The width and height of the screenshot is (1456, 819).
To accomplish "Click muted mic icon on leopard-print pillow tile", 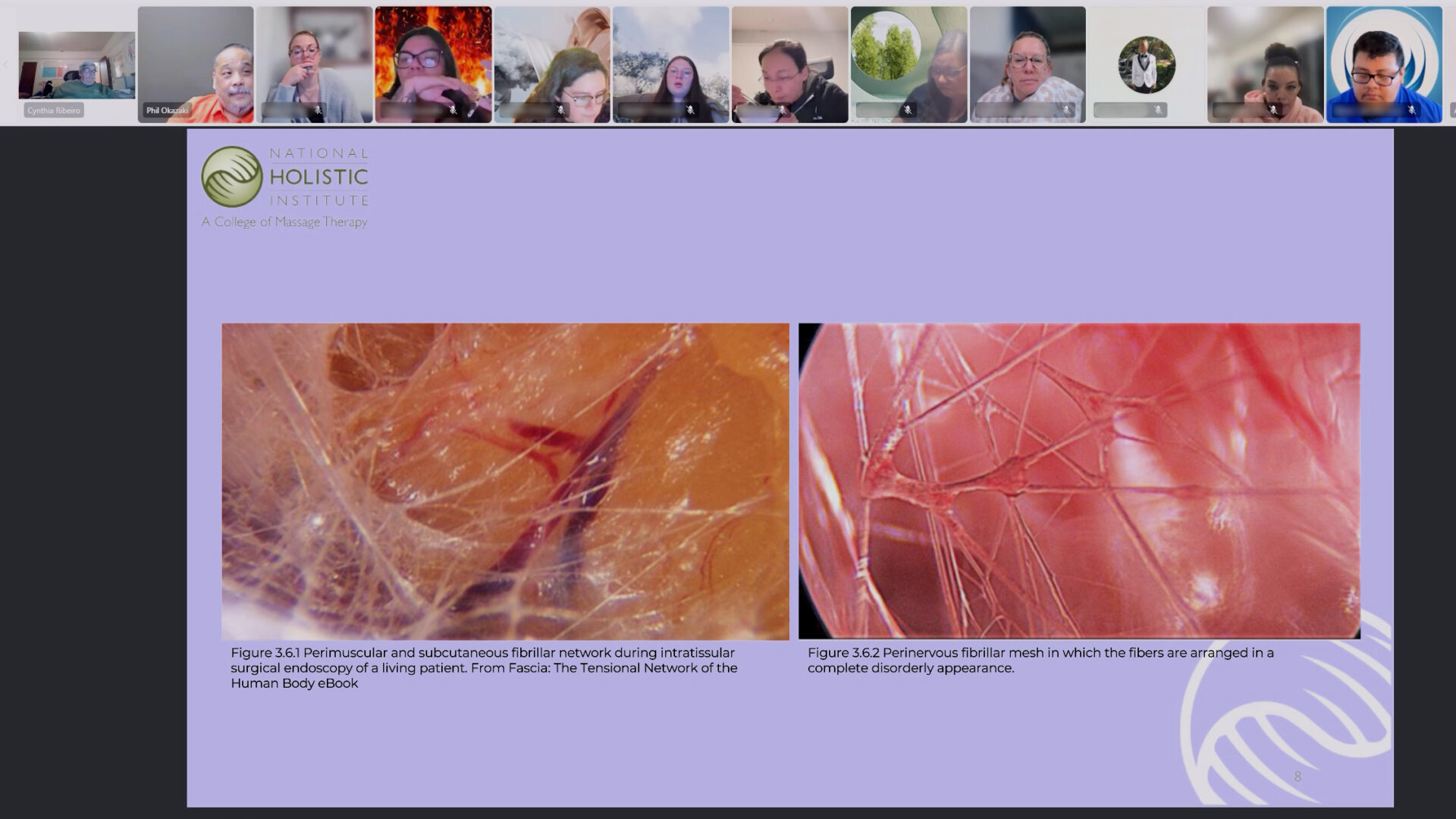I will [1066, 111].
